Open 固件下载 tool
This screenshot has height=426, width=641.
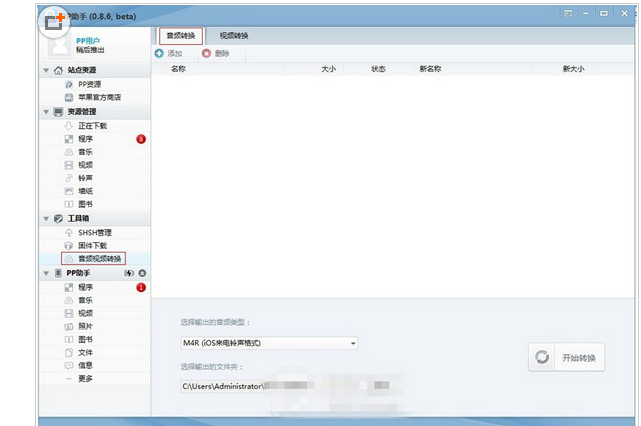point(95,246)
